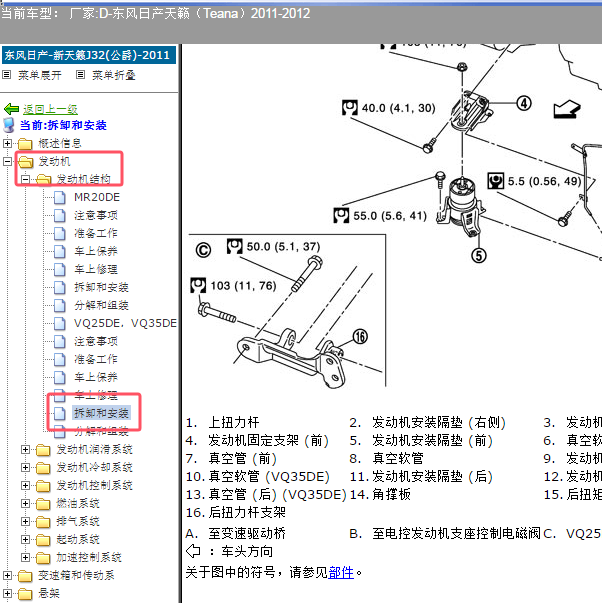Click the 返回上一级 link
This screenshot has height=603, width=602.
pos(50,110)
